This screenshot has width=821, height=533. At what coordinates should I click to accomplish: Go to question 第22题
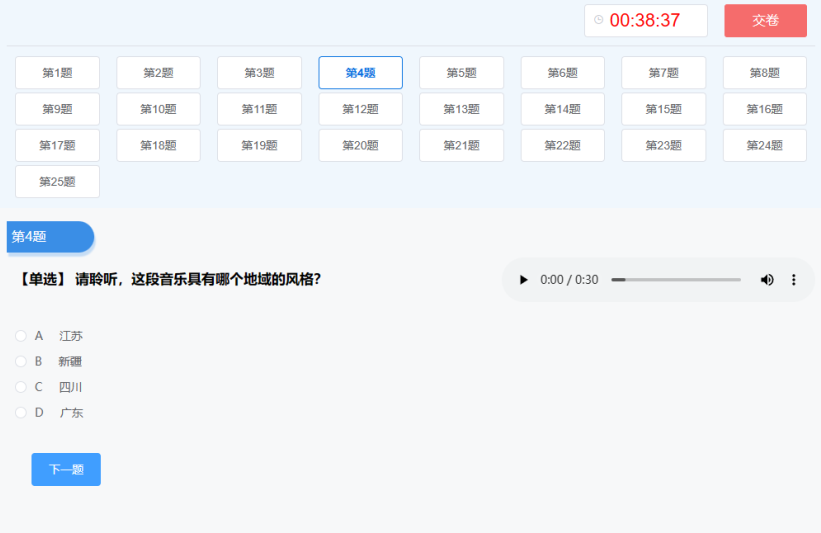click(562, 145)
